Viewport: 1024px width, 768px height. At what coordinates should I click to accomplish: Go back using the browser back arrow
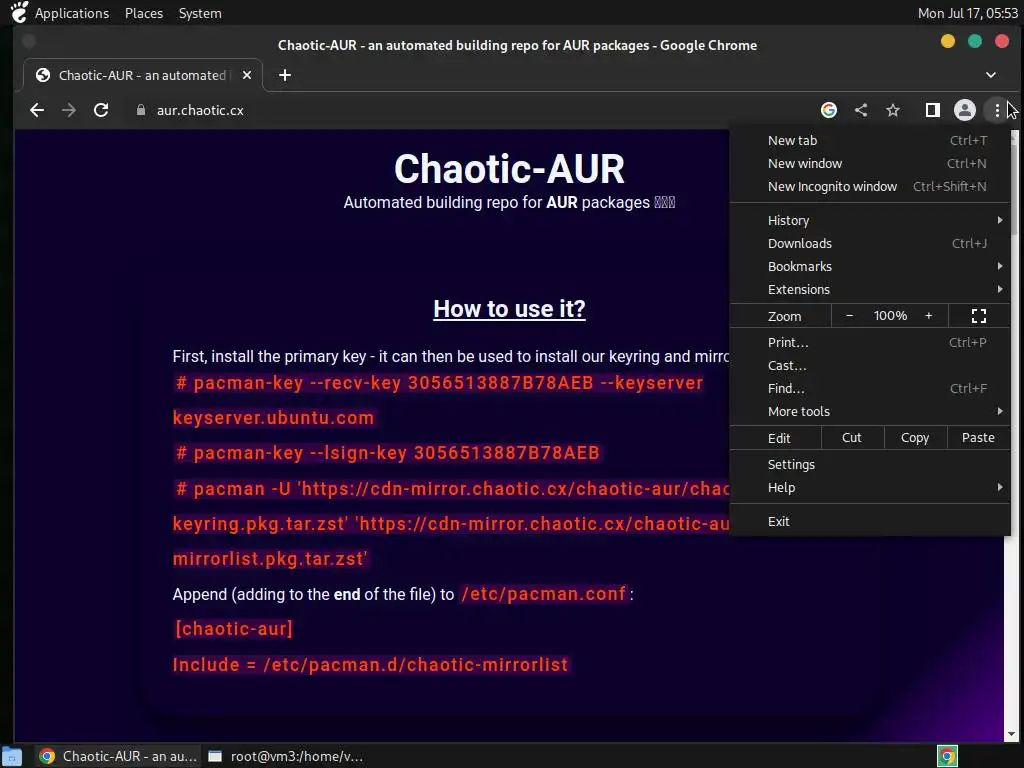click(x=37, y=110)
